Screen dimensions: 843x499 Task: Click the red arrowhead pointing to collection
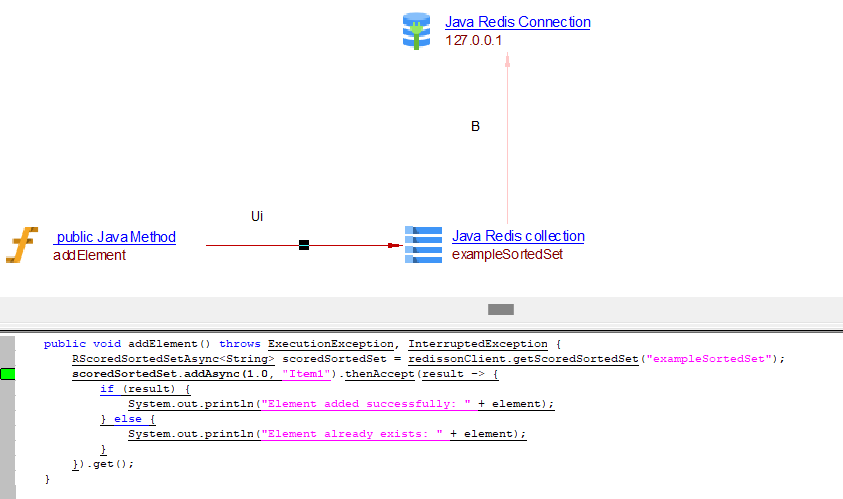393,245
